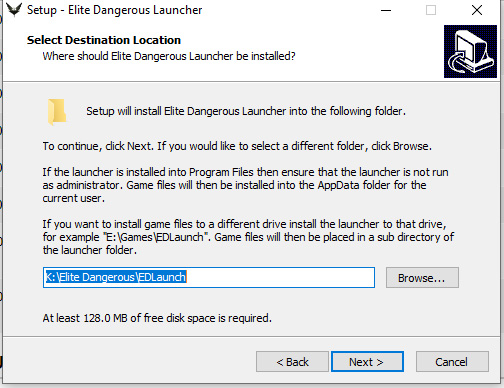Click the highlighted K:\Elite Dangerous\EDLaunch path text
The width and height of the screenshot is (504, 388).
[115, 277]
